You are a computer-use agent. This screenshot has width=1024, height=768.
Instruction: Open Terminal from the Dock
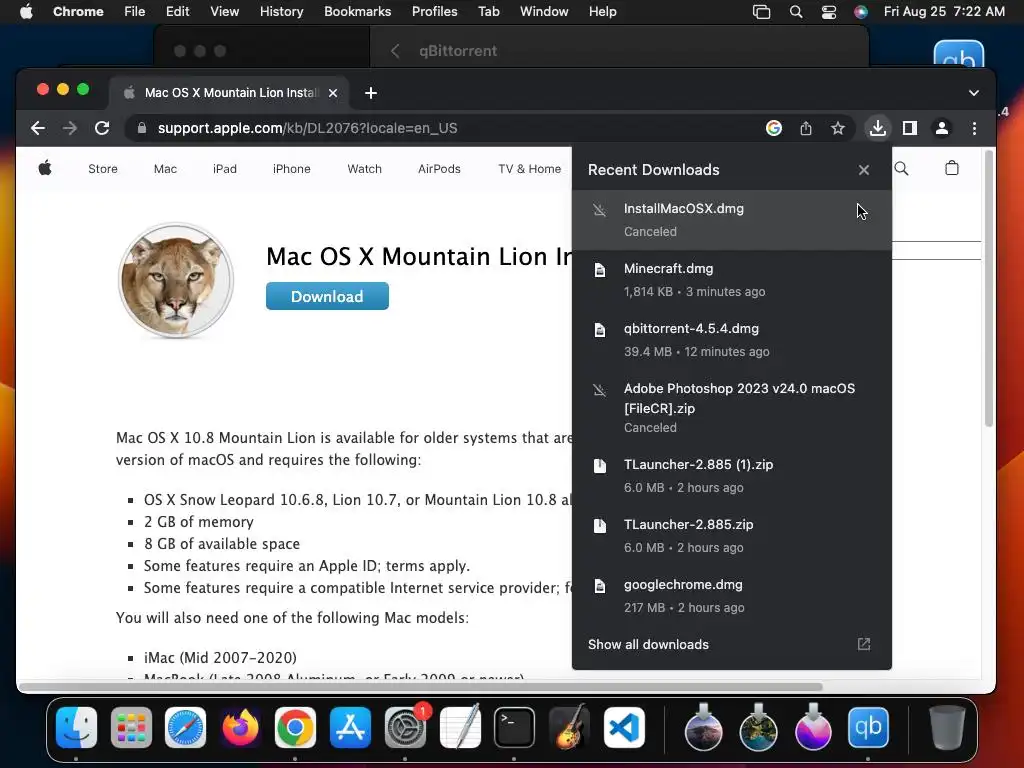pos(515,727)
